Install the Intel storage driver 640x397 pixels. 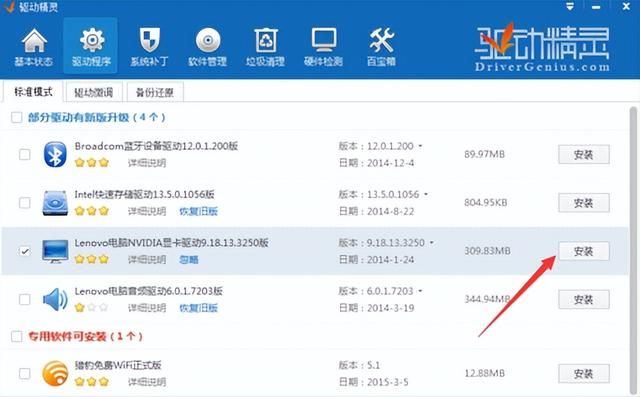584,203
